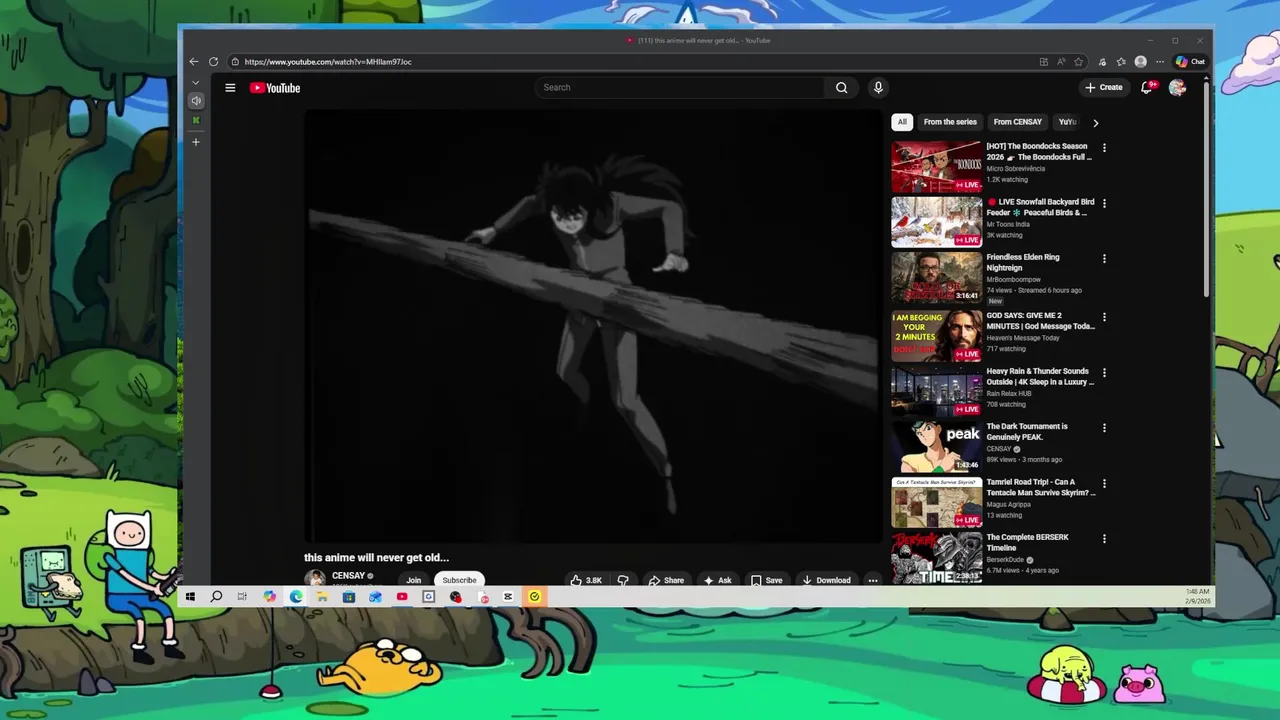Open CENSAY channel avatar
This screenshot has height=720, width=1280.
point(315,579)
